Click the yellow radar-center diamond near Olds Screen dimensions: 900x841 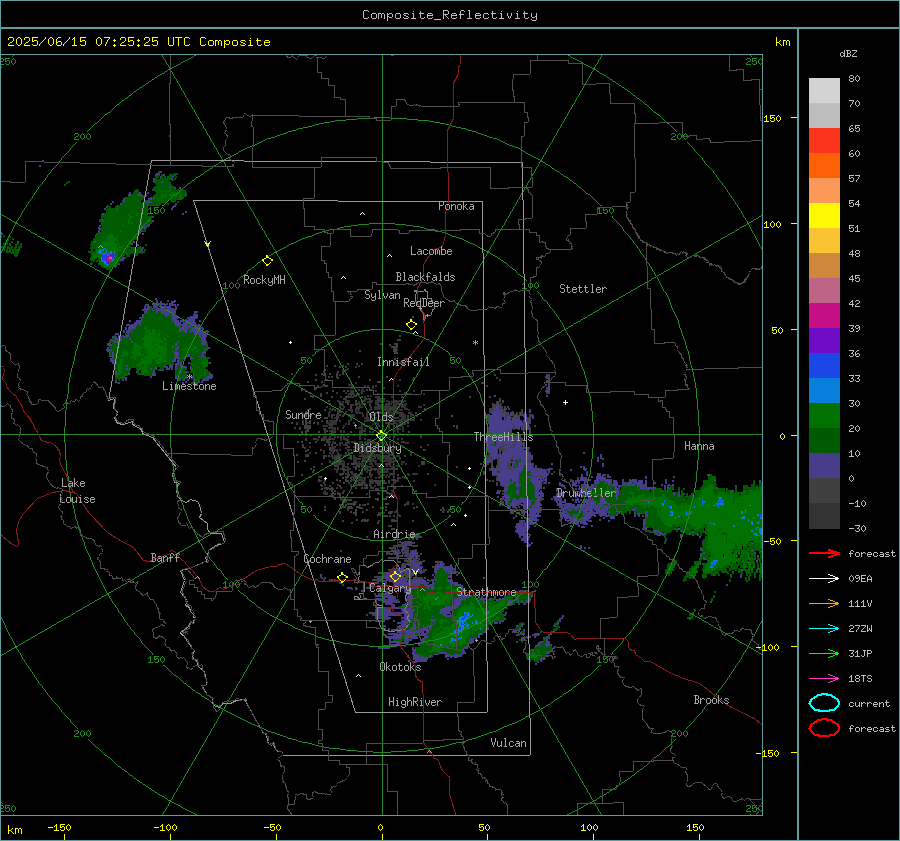381,436
